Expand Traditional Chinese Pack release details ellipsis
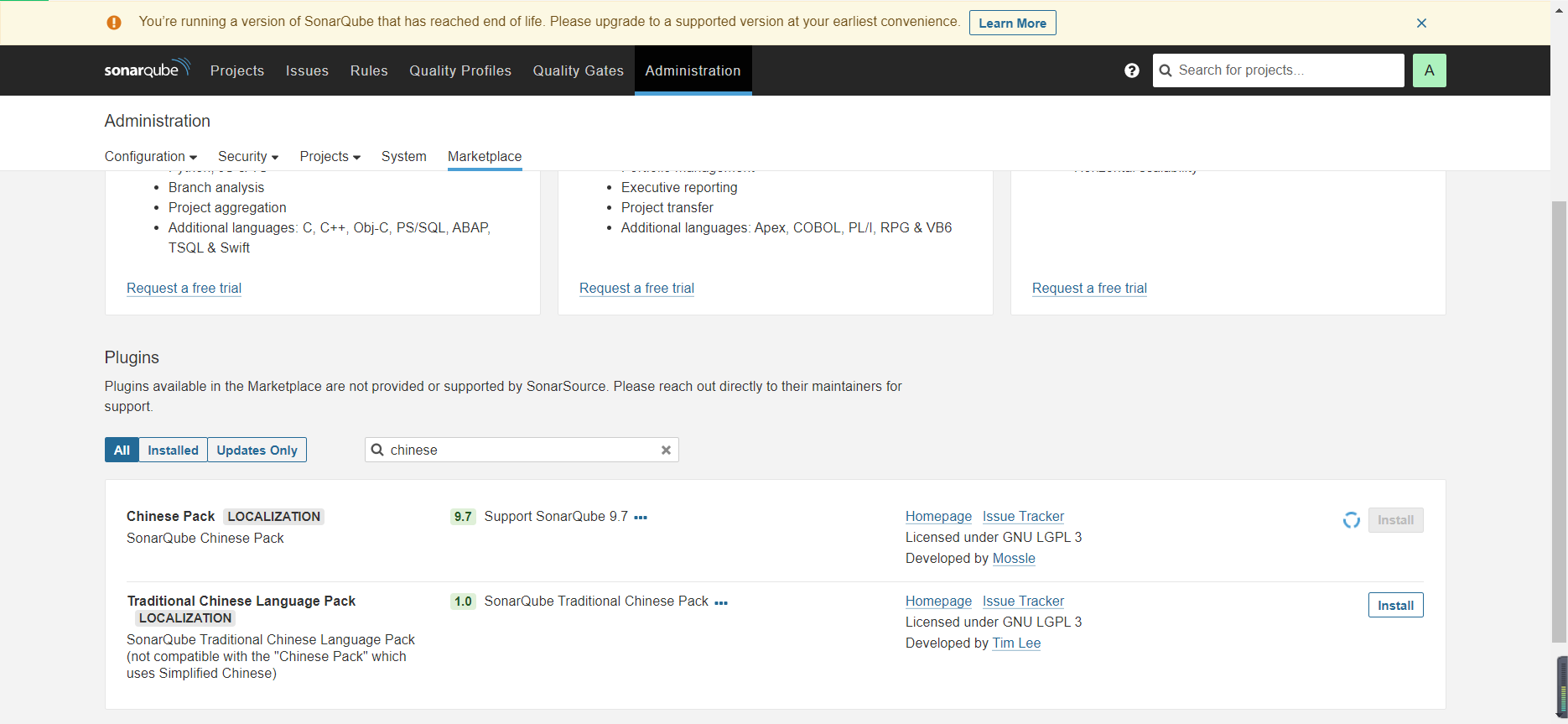This screenshot has width=1568, height=724. point(721,602)
